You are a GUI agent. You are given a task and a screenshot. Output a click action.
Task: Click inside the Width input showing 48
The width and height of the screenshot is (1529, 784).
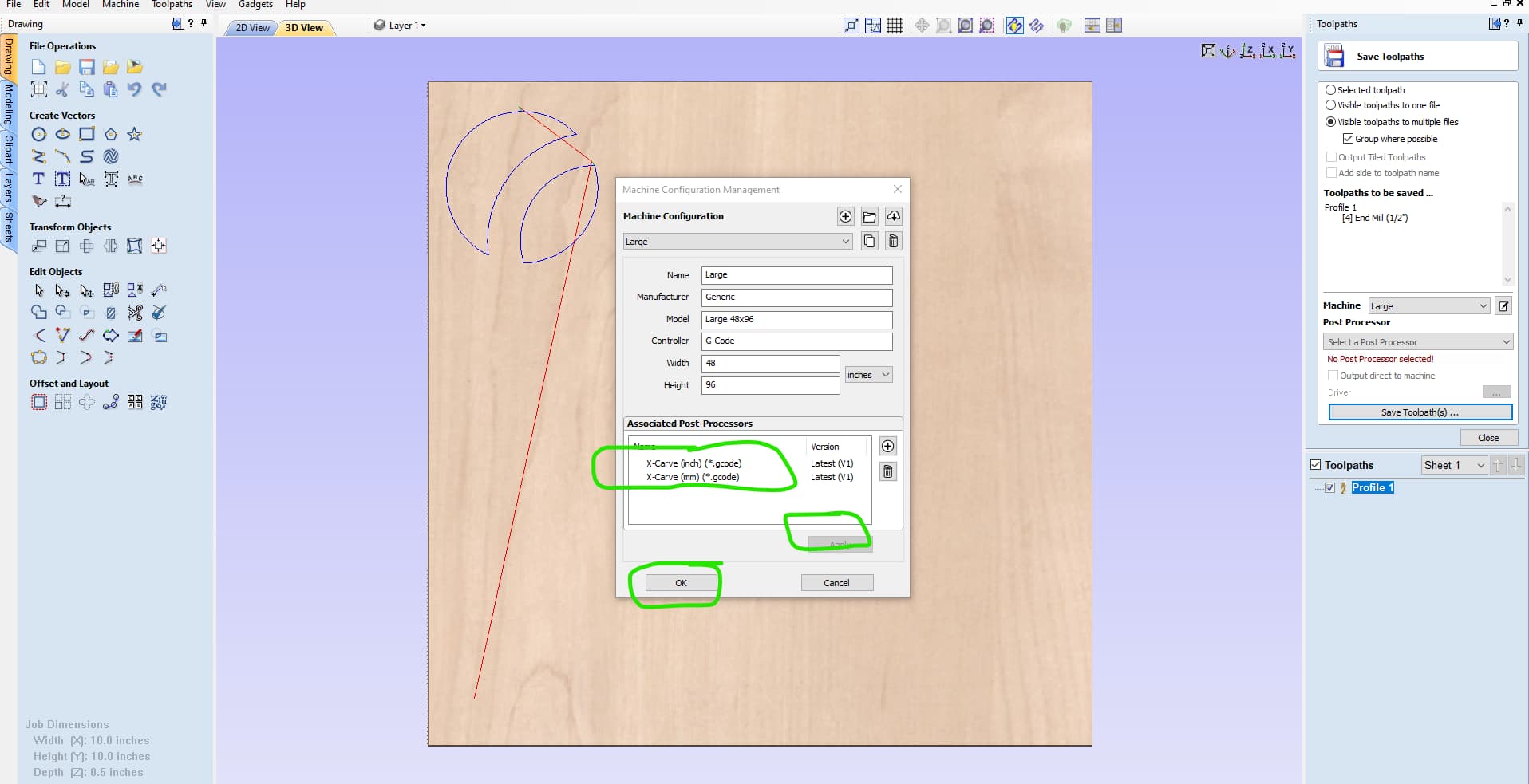[x=768, y=364]
